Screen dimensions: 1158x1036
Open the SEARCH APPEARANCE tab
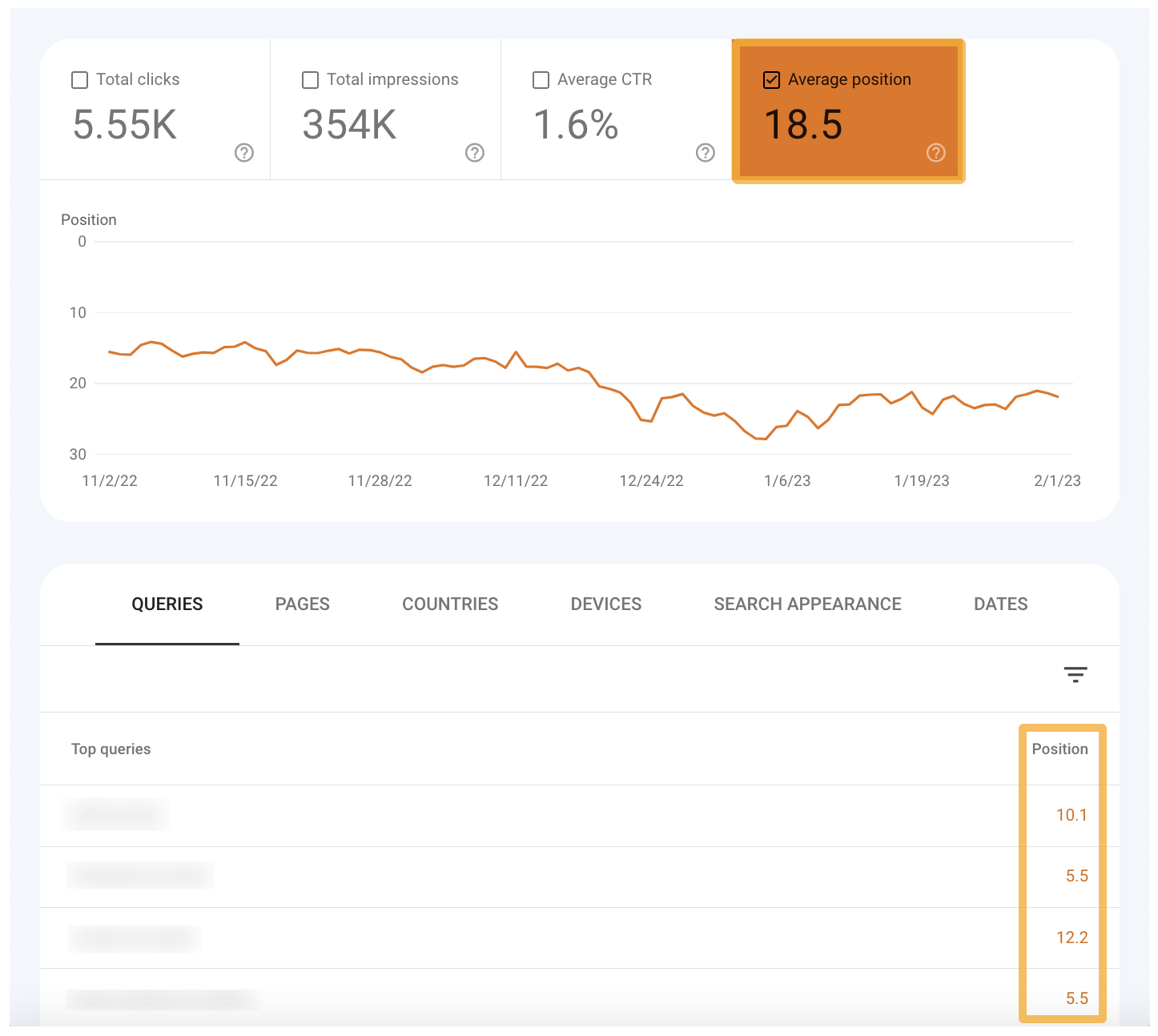(807, 604)
